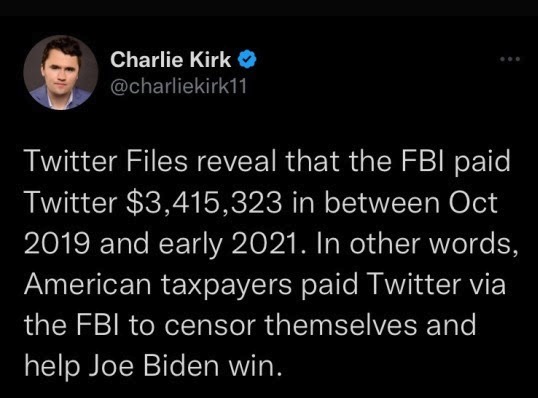Click the Charlie Kirk display name
The height and width of the screenshot is (398, 538).
pyautogui.click(x=171, y=60)
